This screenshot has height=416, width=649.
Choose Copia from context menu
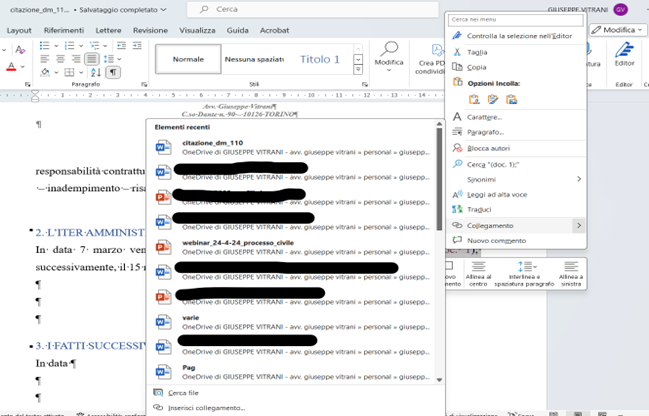point(517,67)
